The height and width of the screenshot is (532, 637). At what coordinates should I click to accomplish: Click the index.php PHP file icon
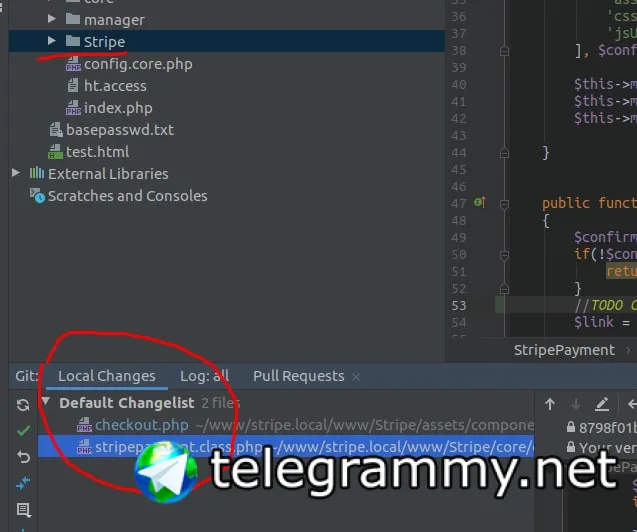click(x=73, y=108)
